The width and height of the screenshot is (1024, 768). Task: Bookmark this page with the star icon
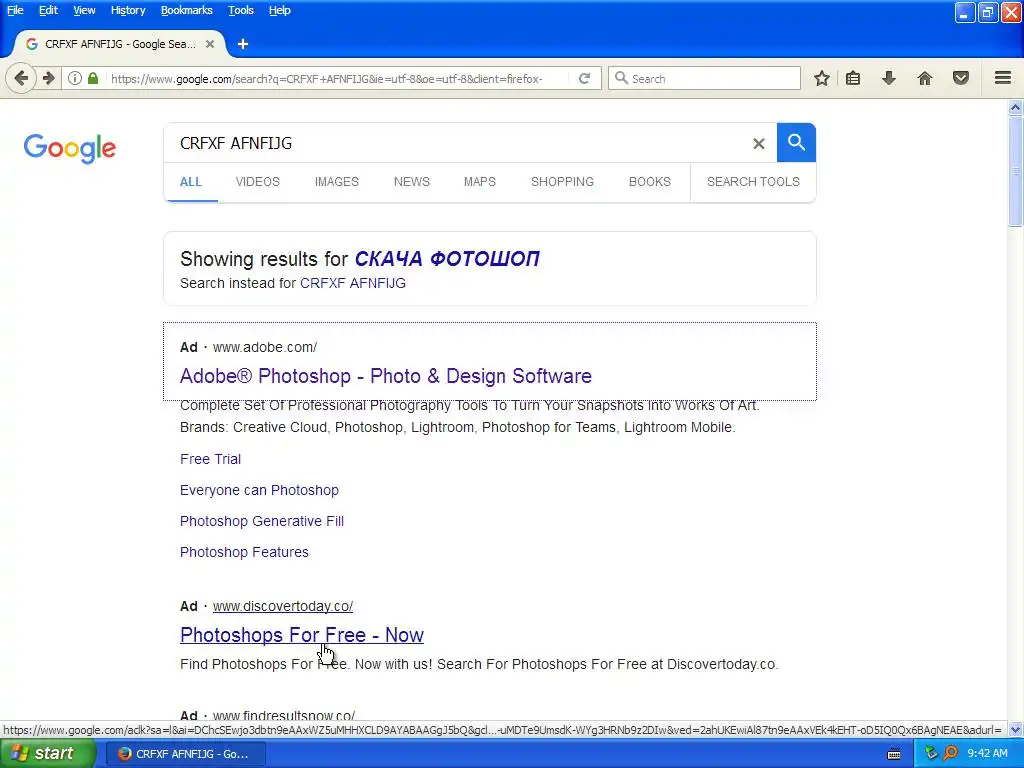pos(822,78)
